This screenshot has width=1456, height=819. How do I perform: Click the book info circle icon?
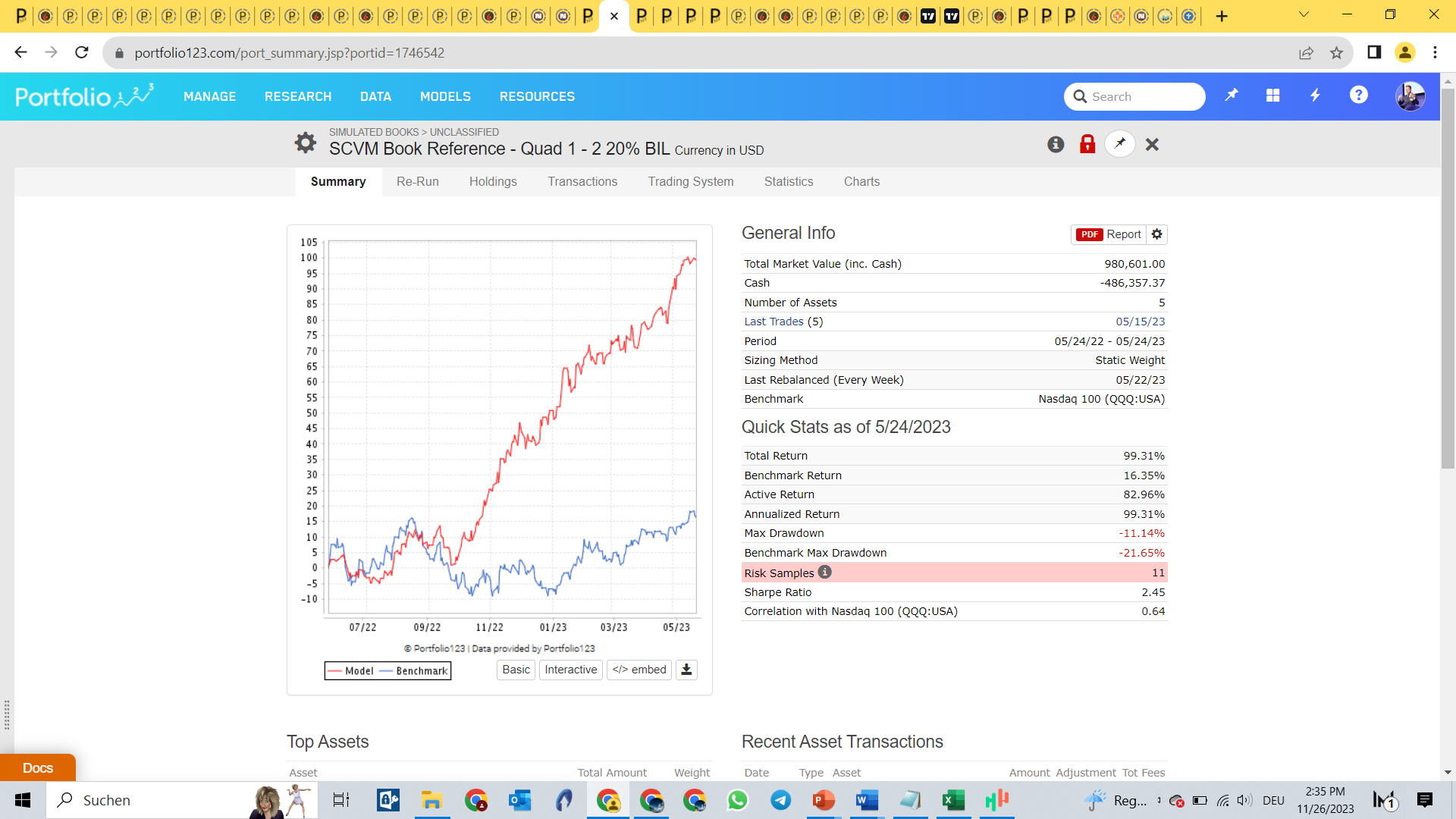pyautogui.click(x=1056, y=144)
